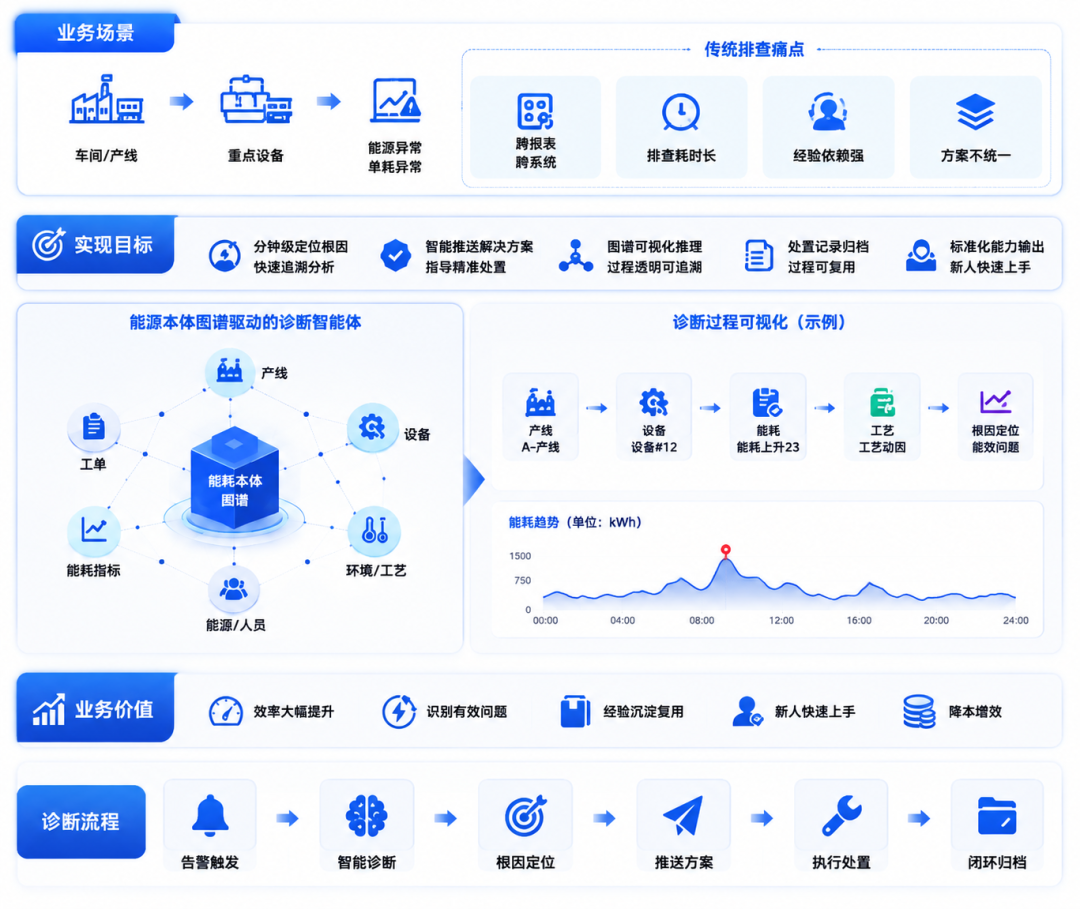Click the 分钟级定位根因 icon
Viewport: 1080px width, 909px height.
225,255
